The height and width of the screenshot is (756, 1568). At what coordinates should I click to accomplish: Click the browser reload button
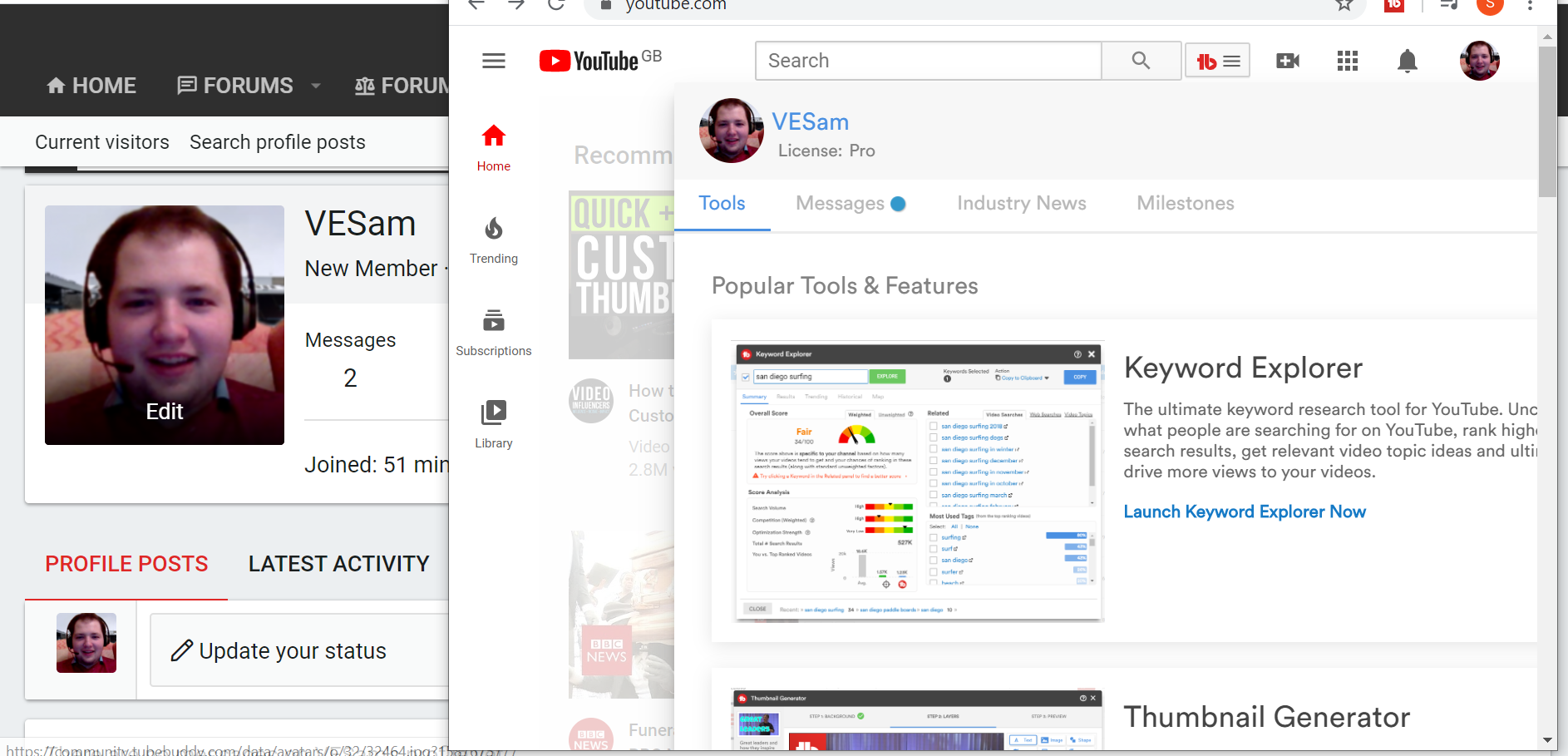coord(556,5)
